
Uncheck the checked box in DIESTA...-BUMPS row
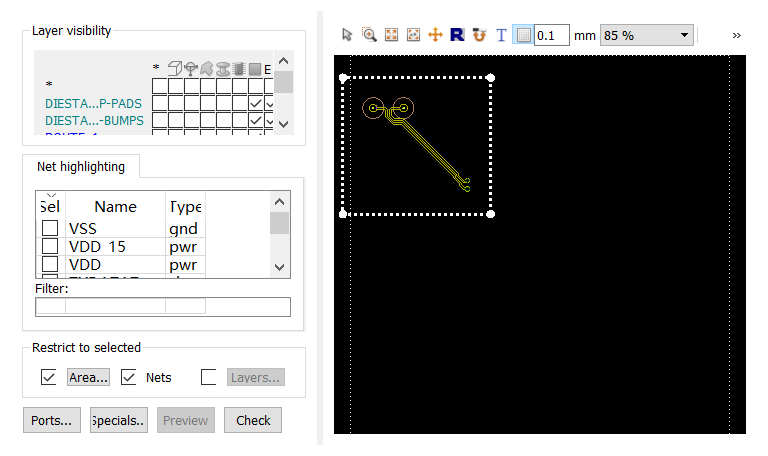point(256,120)
